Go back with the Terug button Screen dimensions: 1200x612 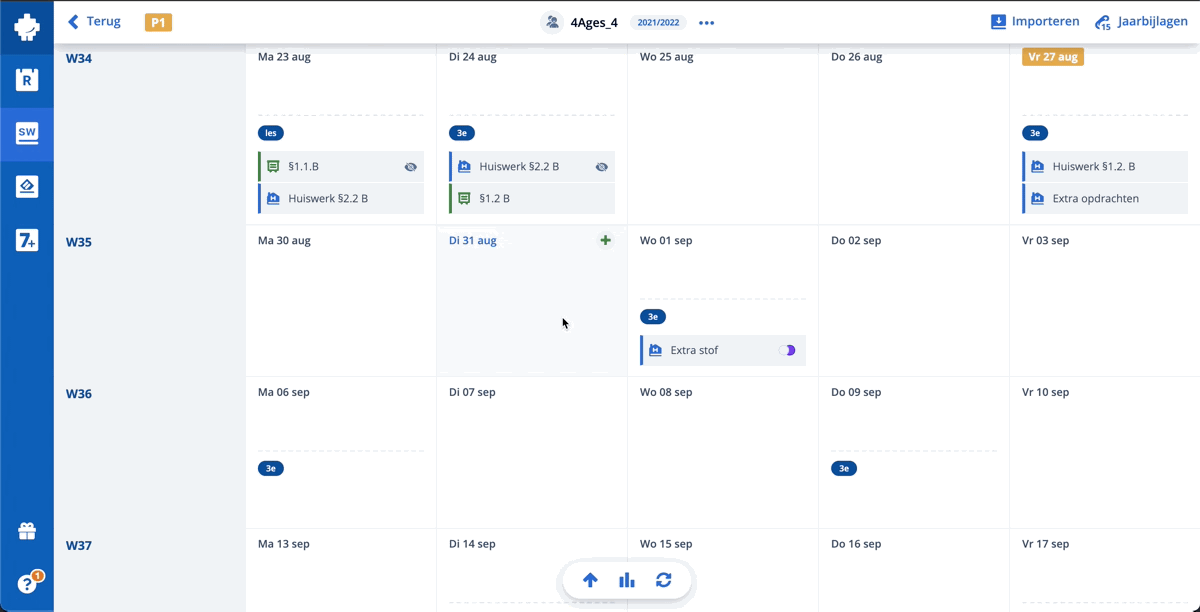pyautogui.click(x=94, y=21)
